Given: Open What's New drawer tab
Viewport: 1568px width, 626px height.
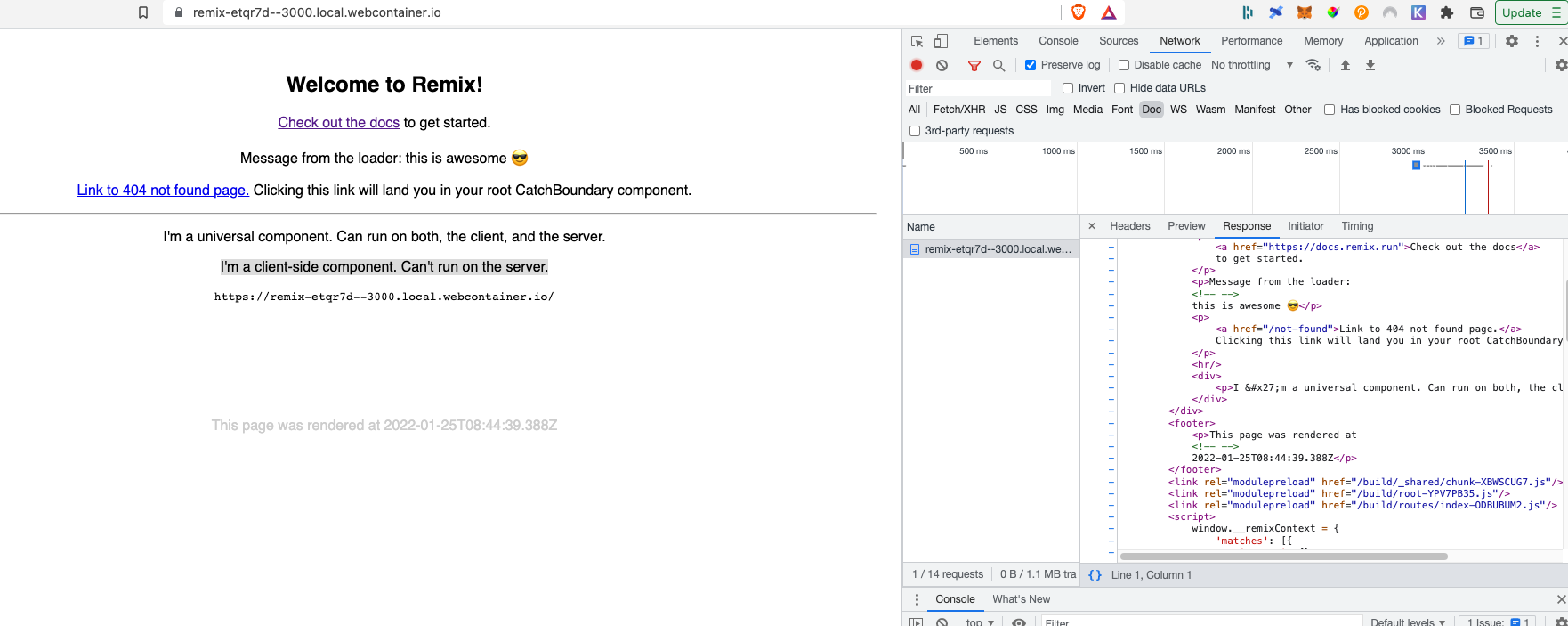Looking at the screenshot, I should click(1021, 599).
